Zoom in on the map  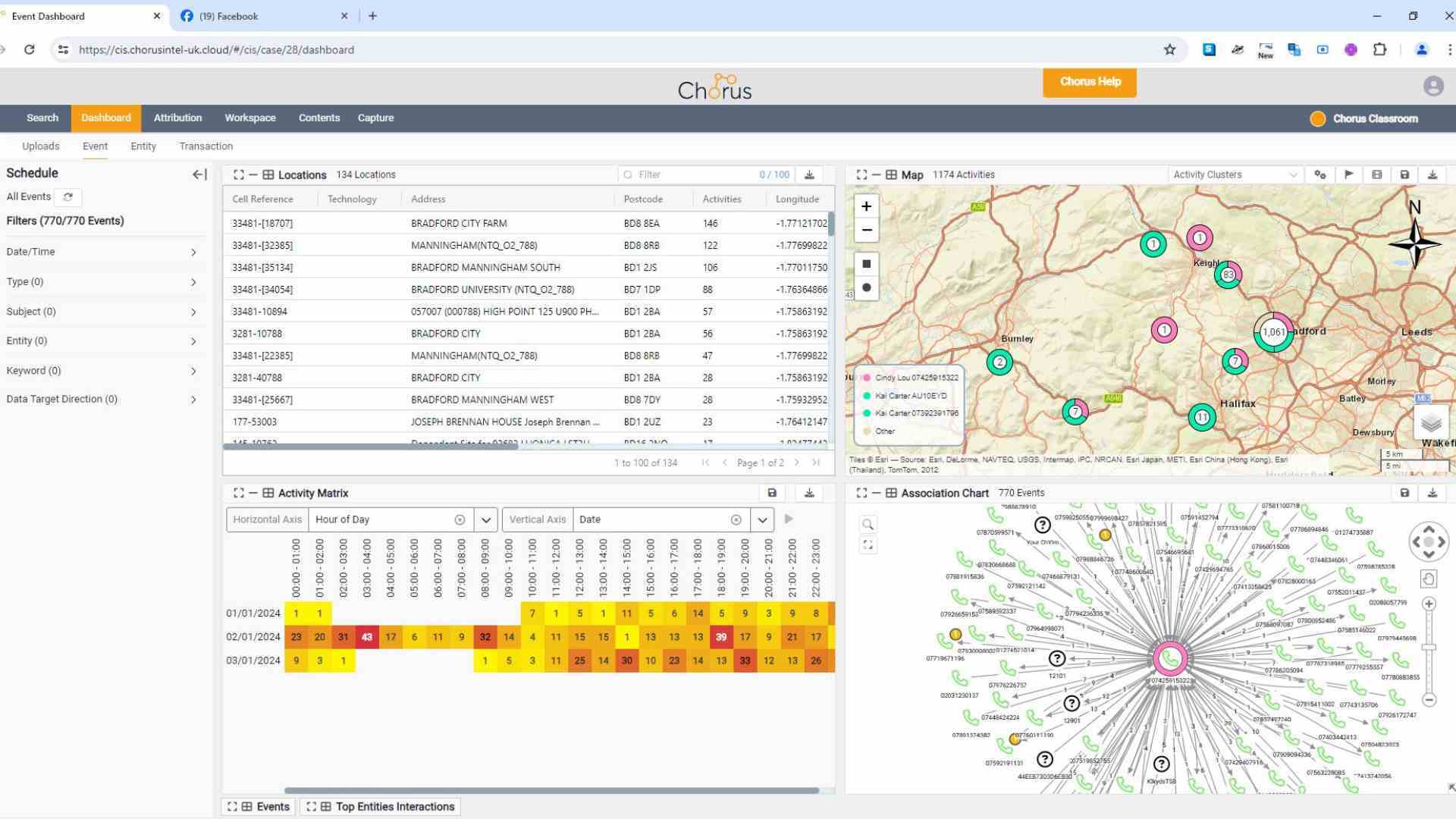(866, 206)
